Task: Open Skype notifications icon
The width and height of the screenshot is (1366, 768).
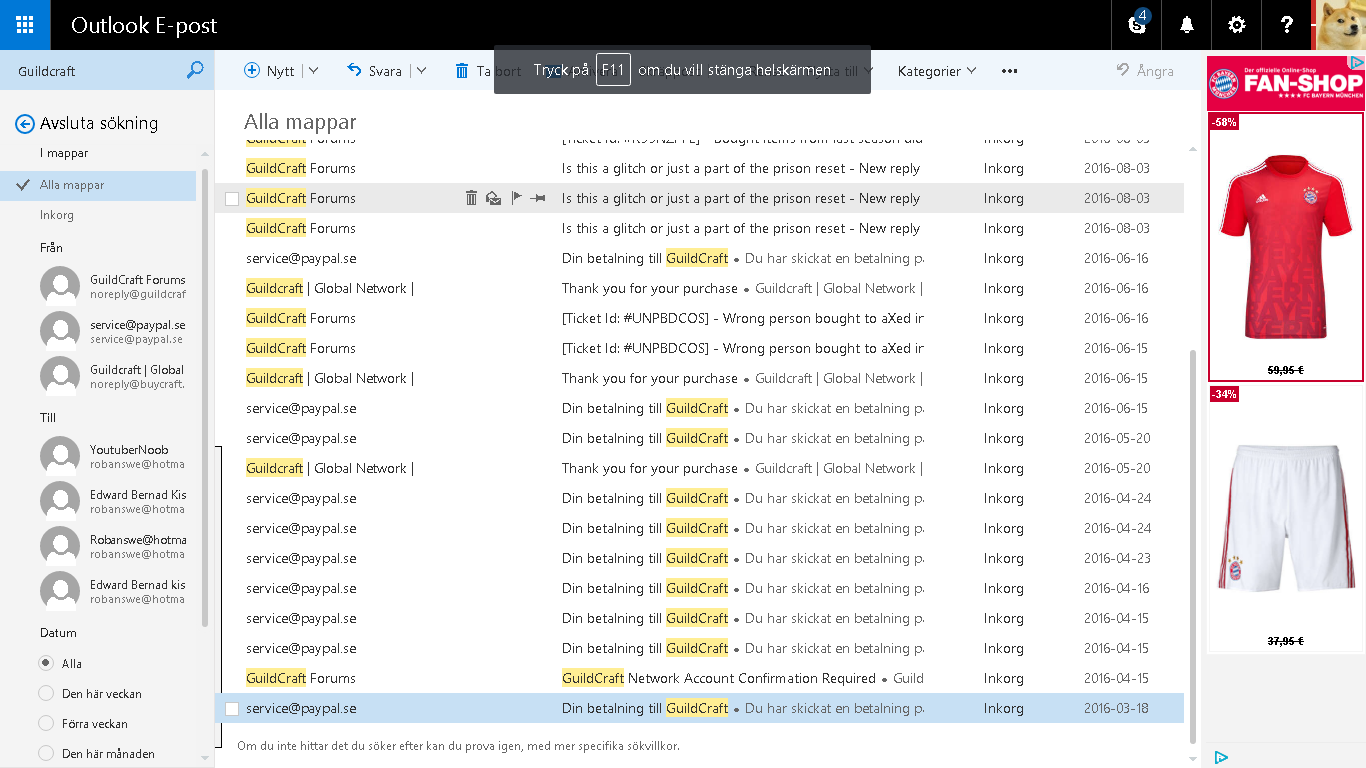Action: click(x=1137, y=25)
